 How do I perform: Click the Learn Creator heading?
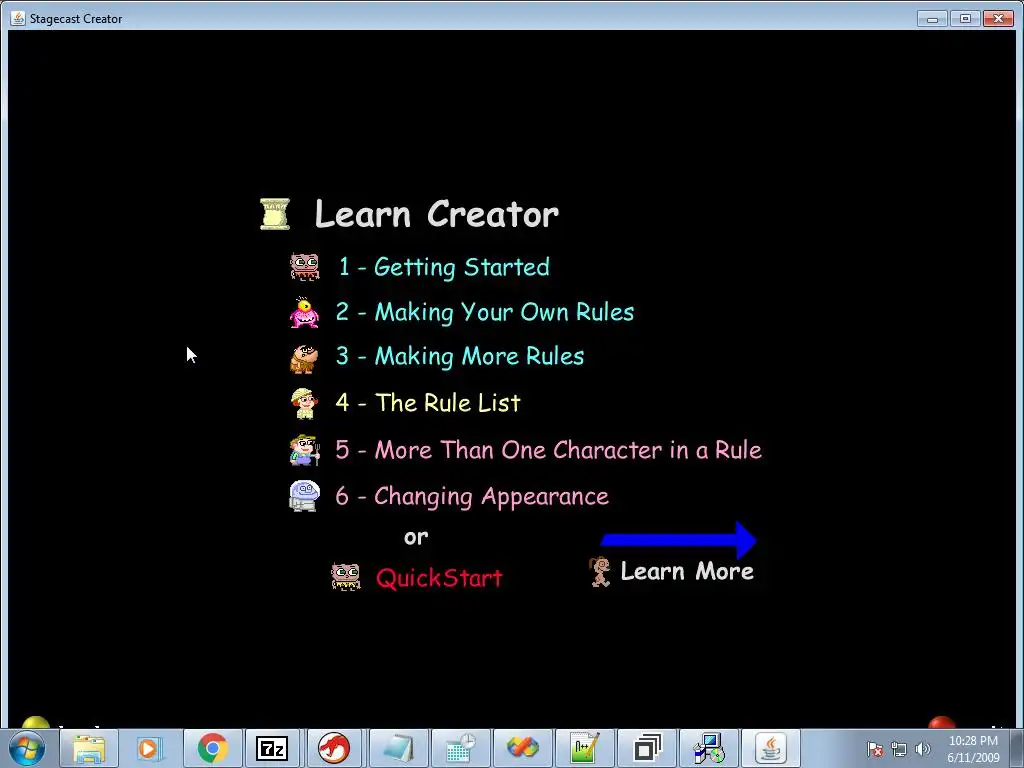[436, 214]
